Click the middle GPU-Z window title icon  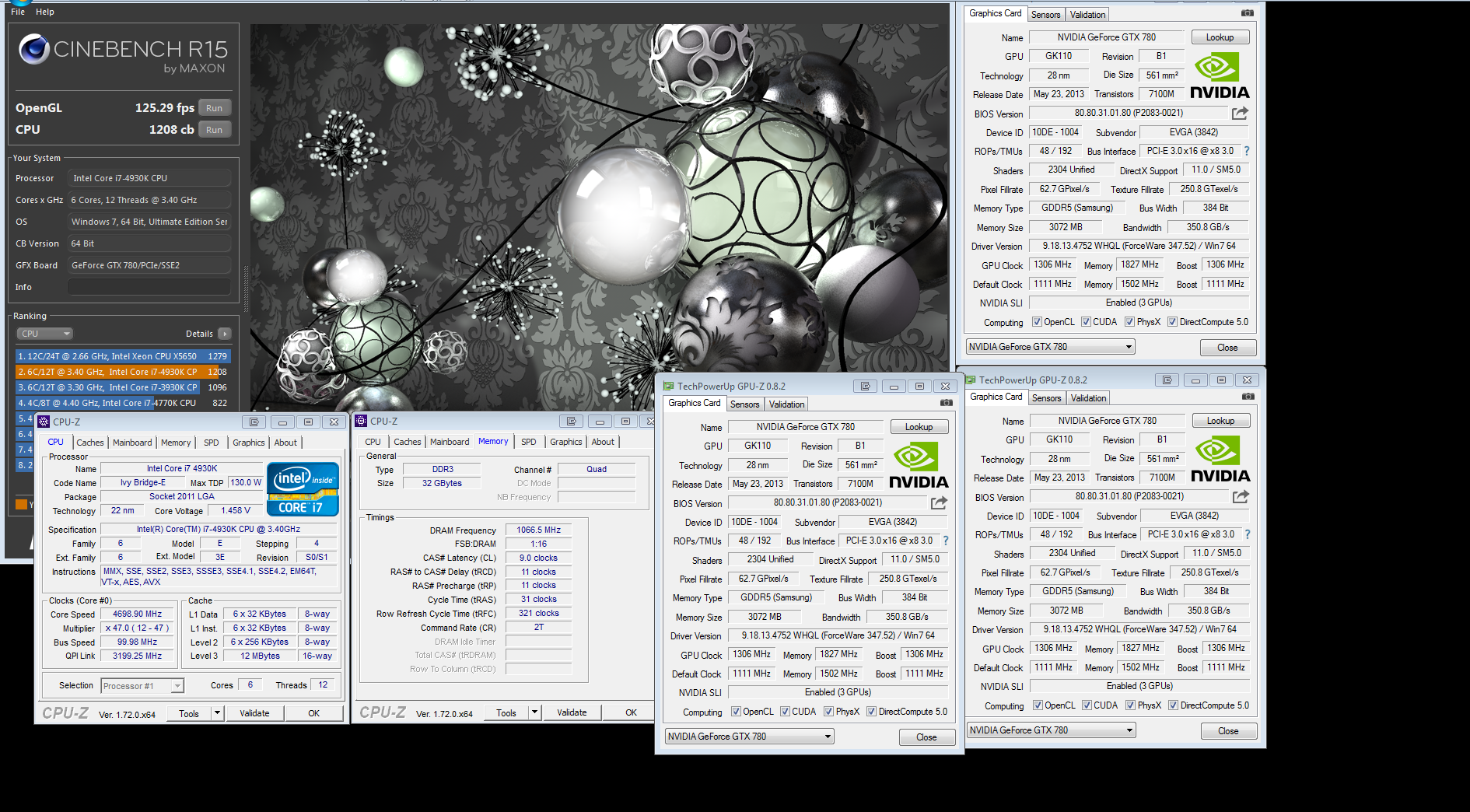click(x=668, y=386)
